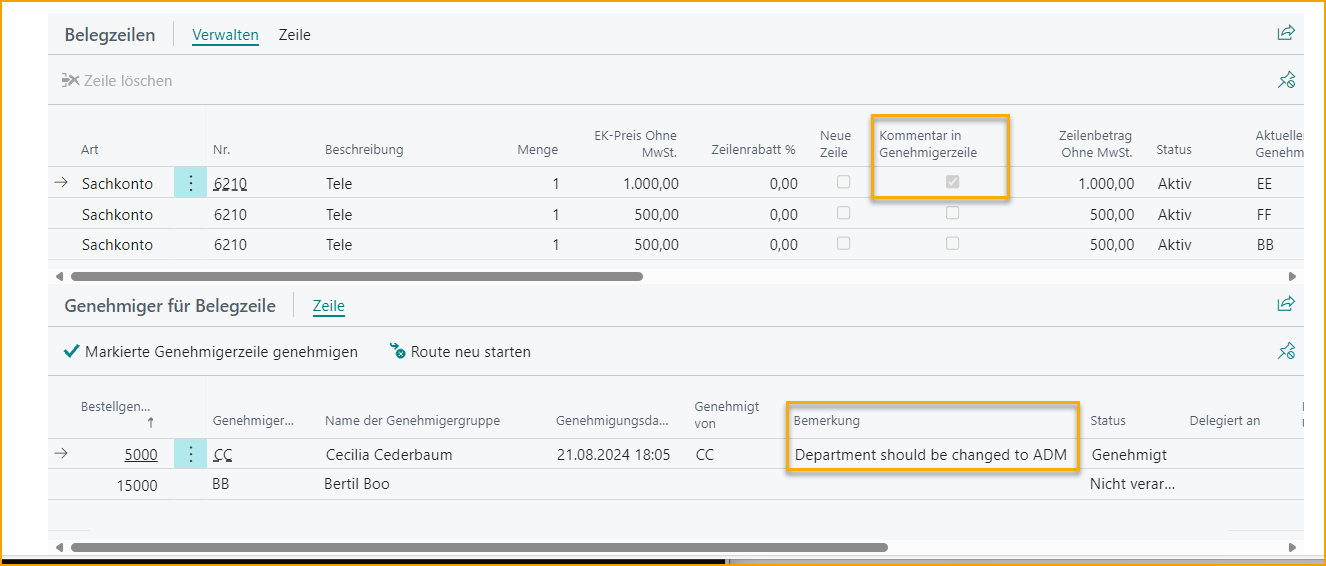Image resolution: width=1326 pixels, height=566 pixels.
Task: Click Menge column header
Action: click(x=538, y=150)
